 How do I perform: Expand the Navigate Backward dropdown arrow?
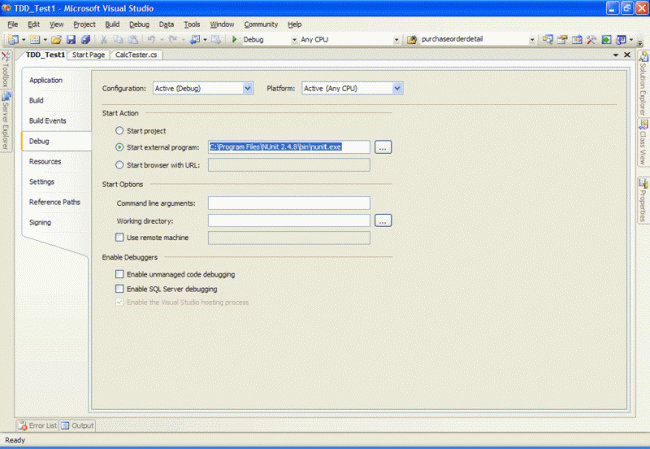coord(205,40)
